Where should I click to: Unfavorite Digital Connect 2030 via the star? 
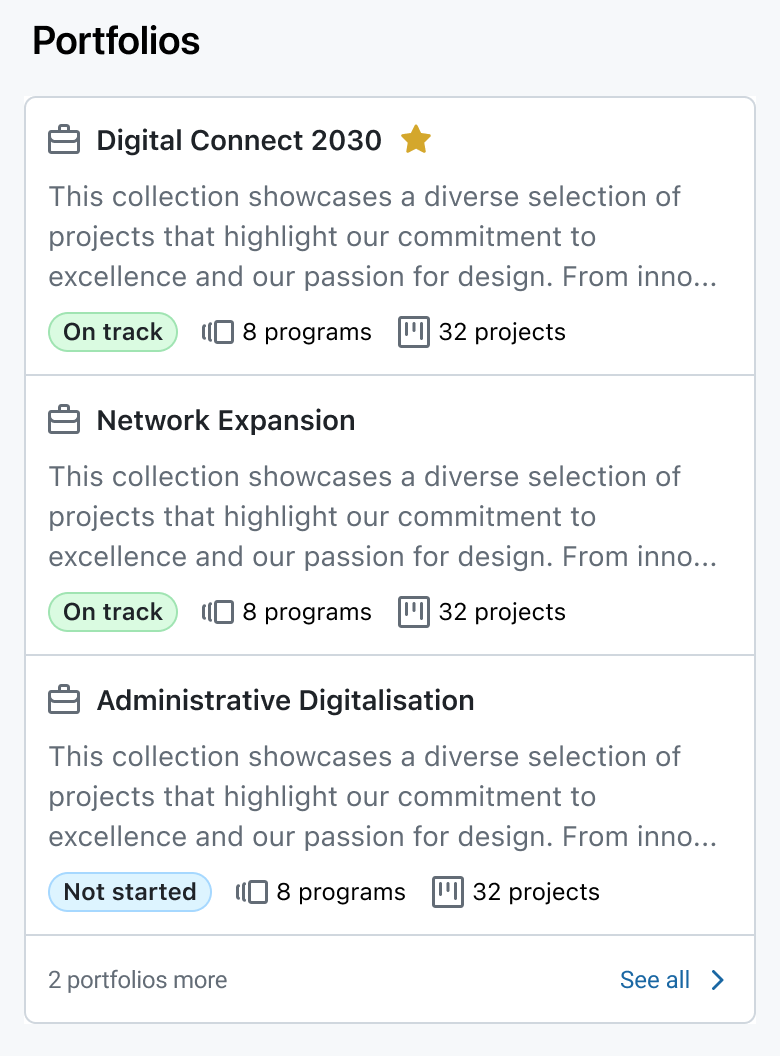point(417,139)
